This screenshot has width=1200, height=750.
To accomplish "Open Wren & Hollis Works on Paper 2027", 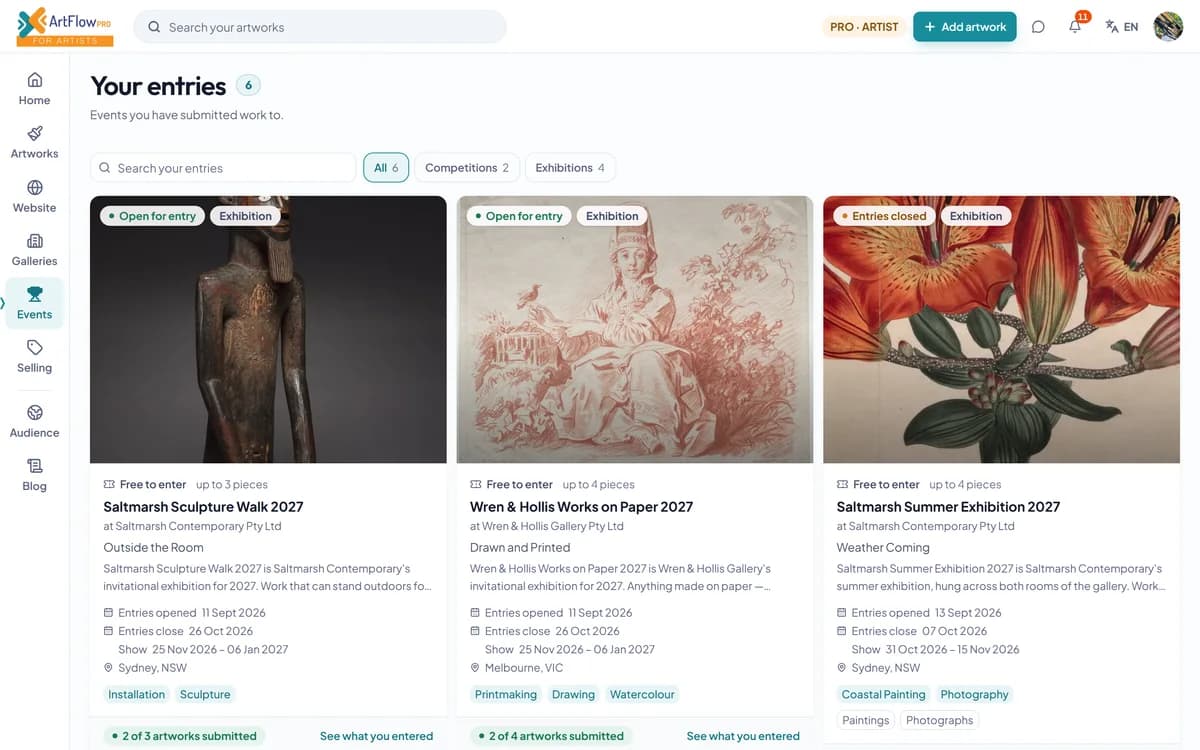I will (x=581, y=507).
